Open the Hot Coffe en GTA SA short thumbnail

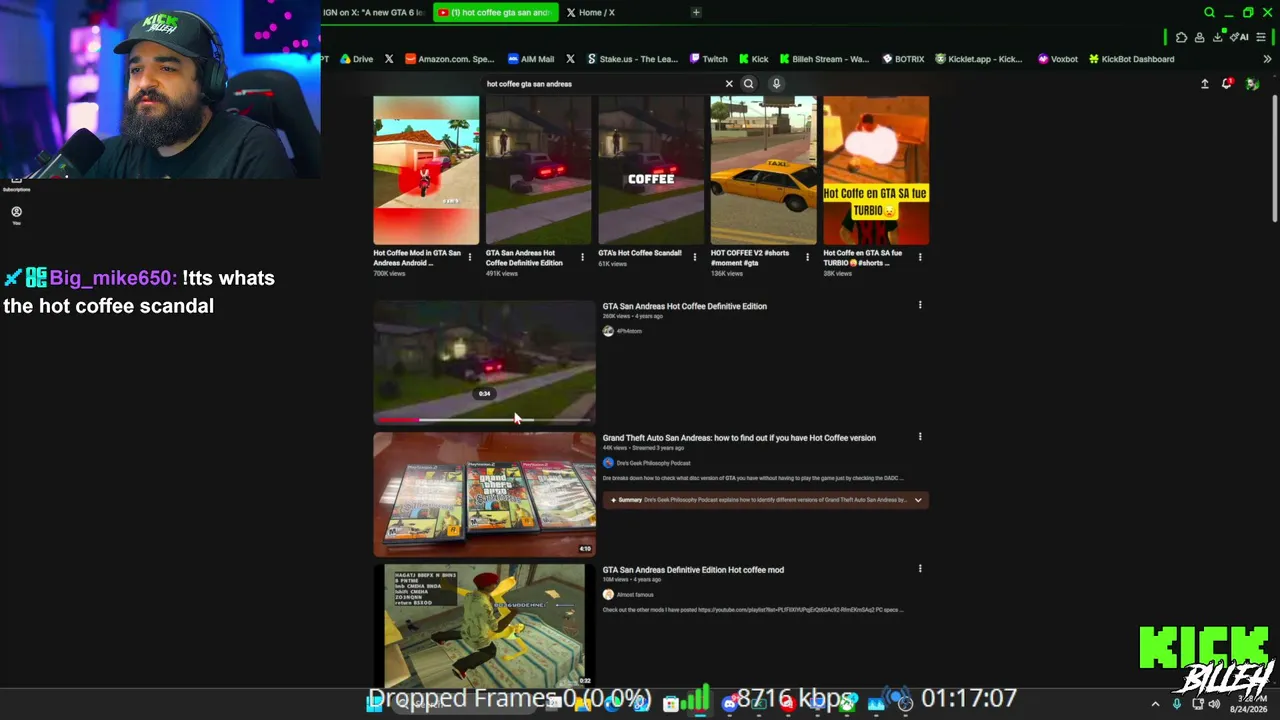click(x=876, y=170)
